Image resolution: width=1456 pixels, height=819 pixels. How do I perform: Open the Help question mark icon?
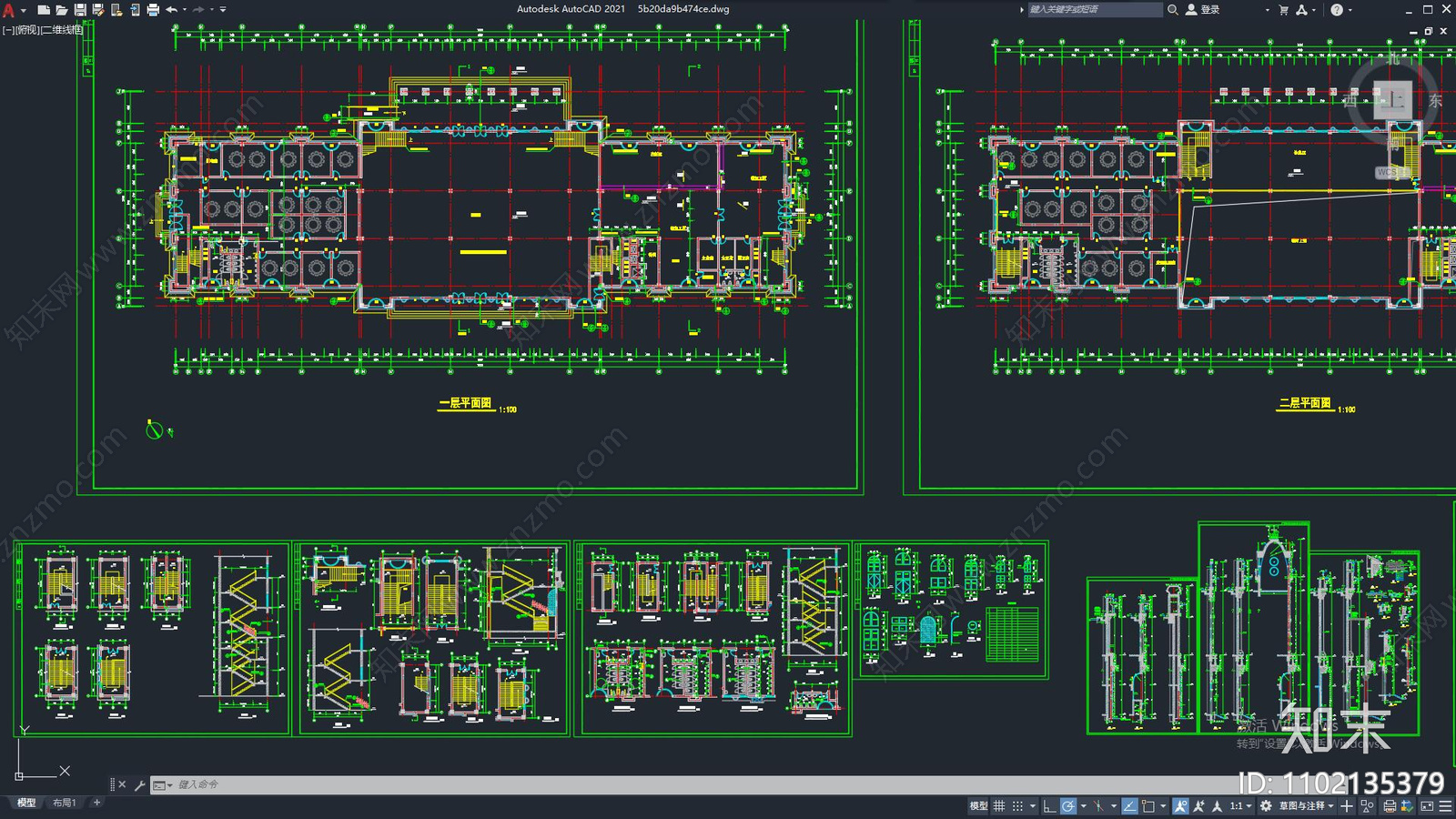click(x=1337, y=9)
